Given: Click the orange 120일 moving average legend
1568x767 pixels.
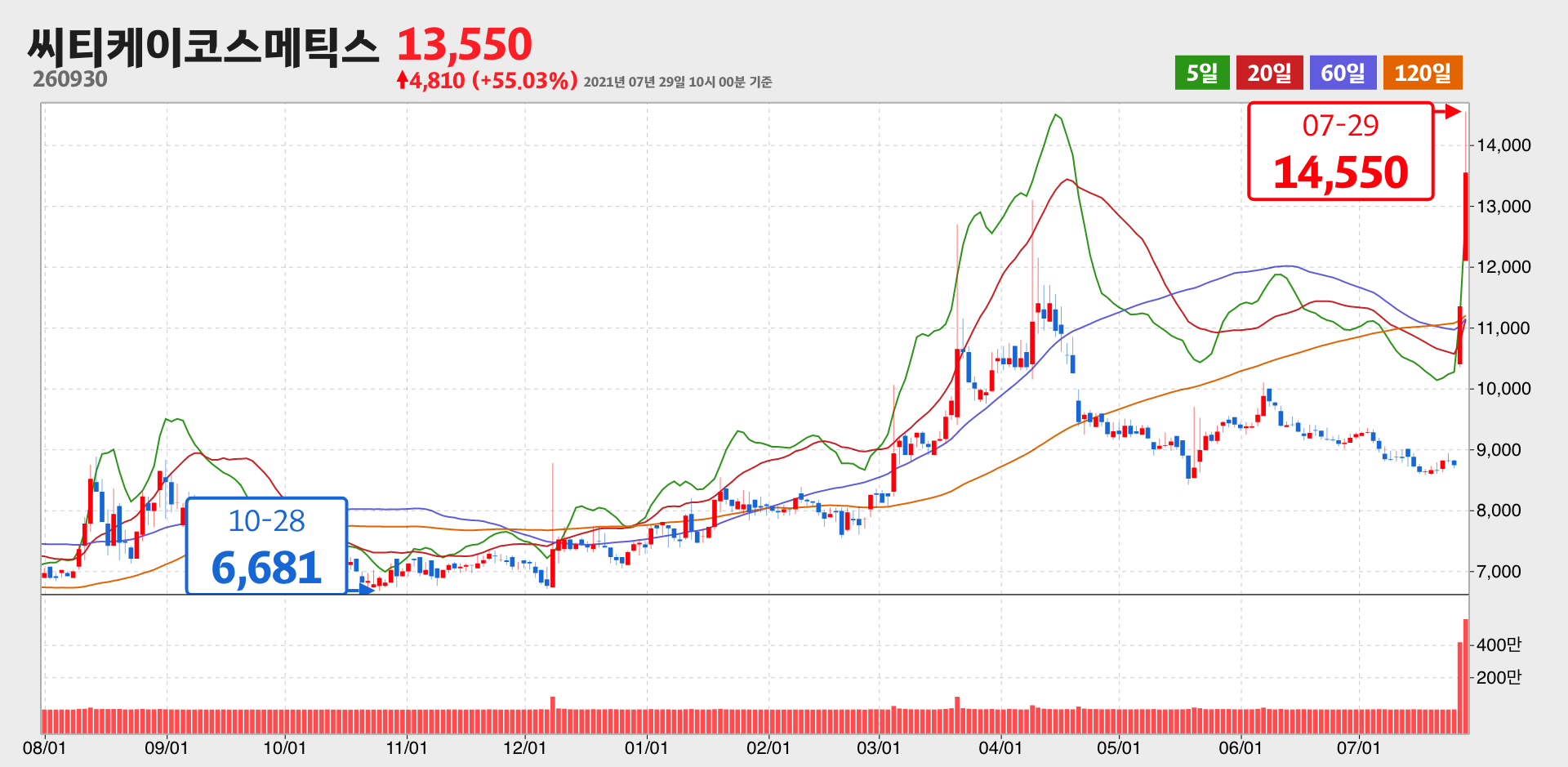Looking at the screenshot, I should point(1423,73).
